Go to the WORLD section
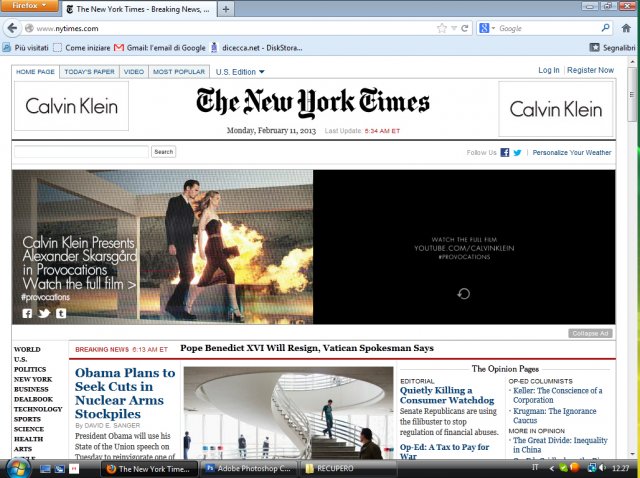This screenshot has height=478, width=640. tap(27, 349)
